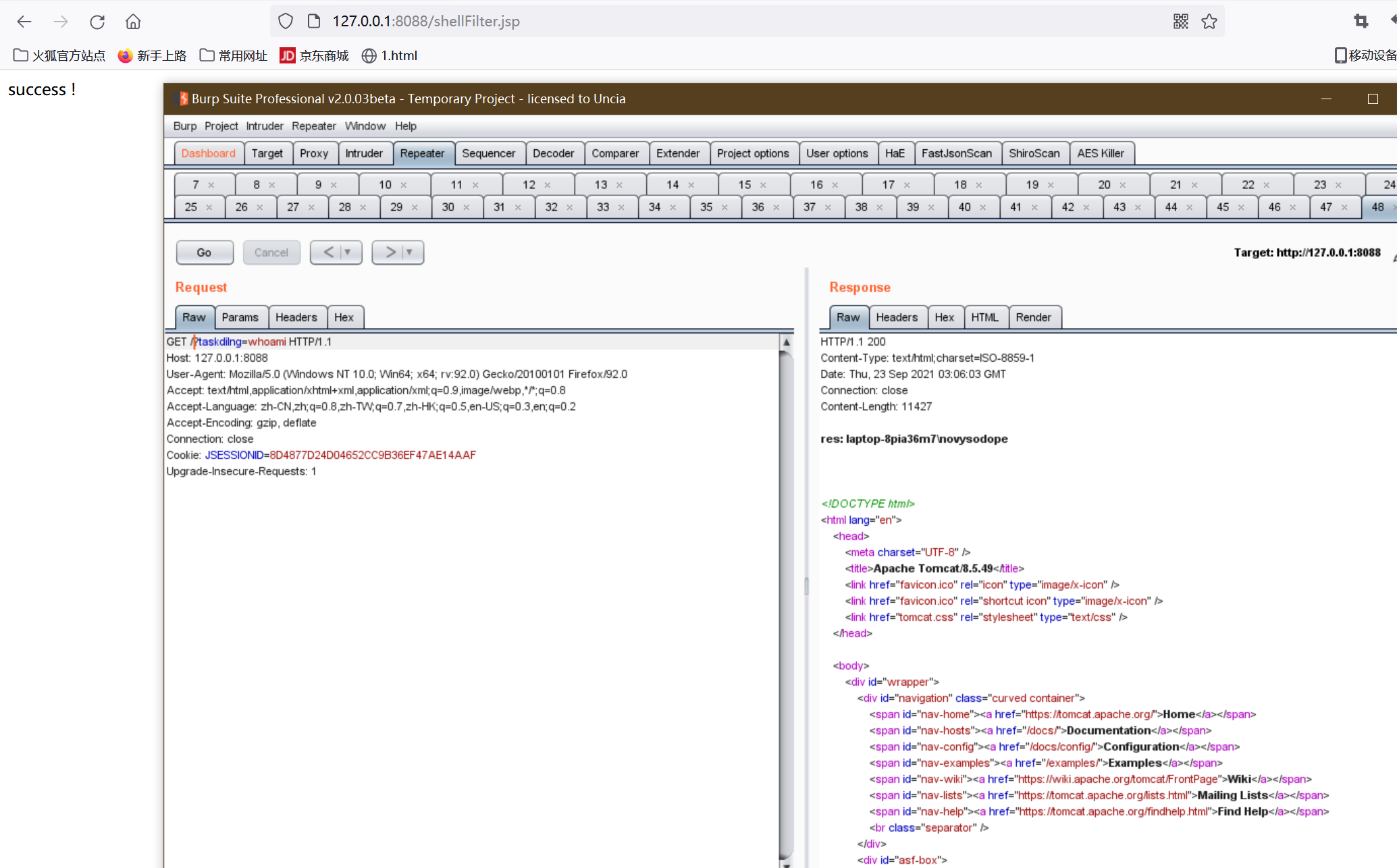Close Repeater tab 12
The height and width of the screenshot is (868, 1397).
coord(548,185)
